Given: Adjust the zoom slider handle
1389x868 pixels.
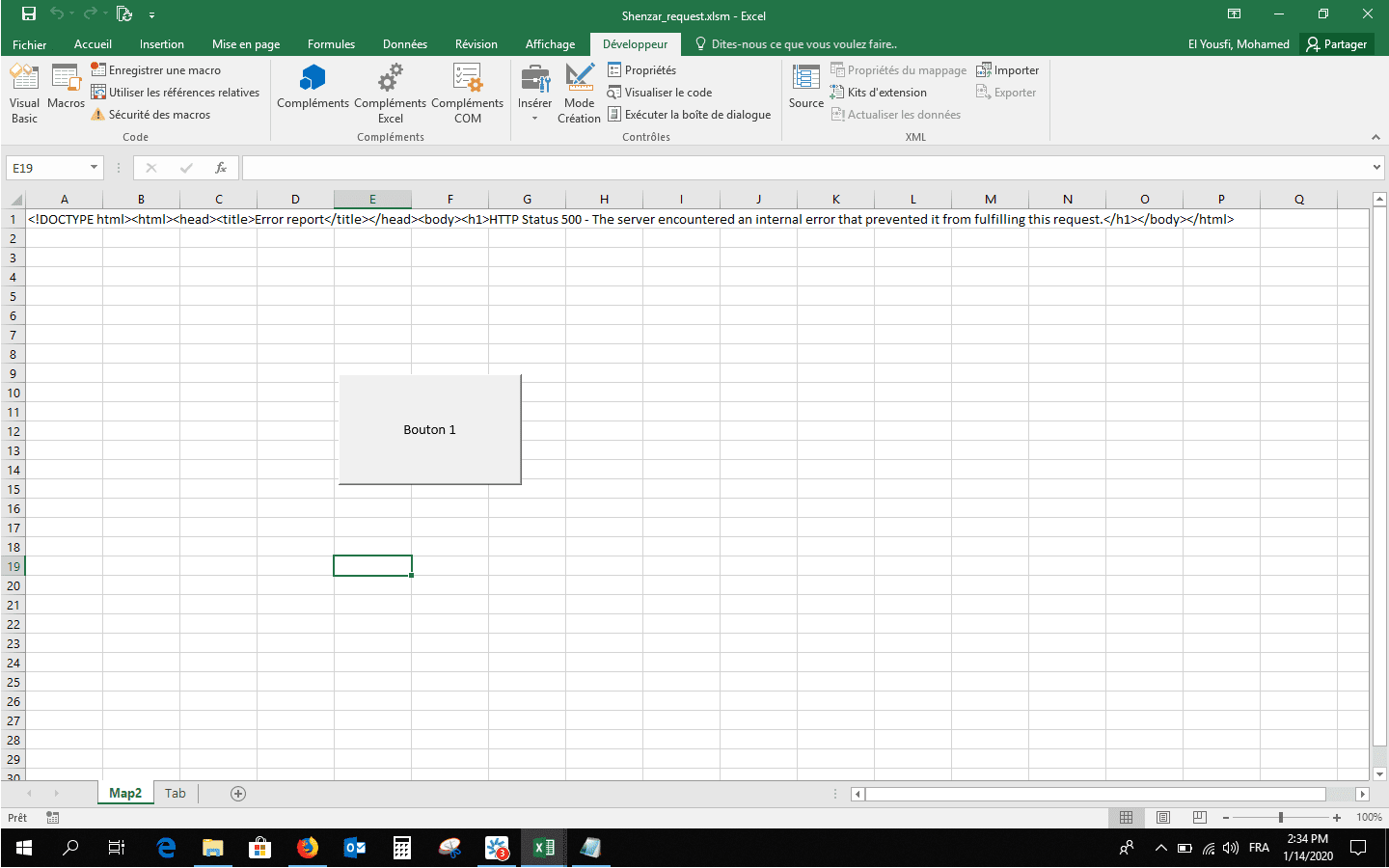Looking at the screenshot, I should [x=1281, y=818].
